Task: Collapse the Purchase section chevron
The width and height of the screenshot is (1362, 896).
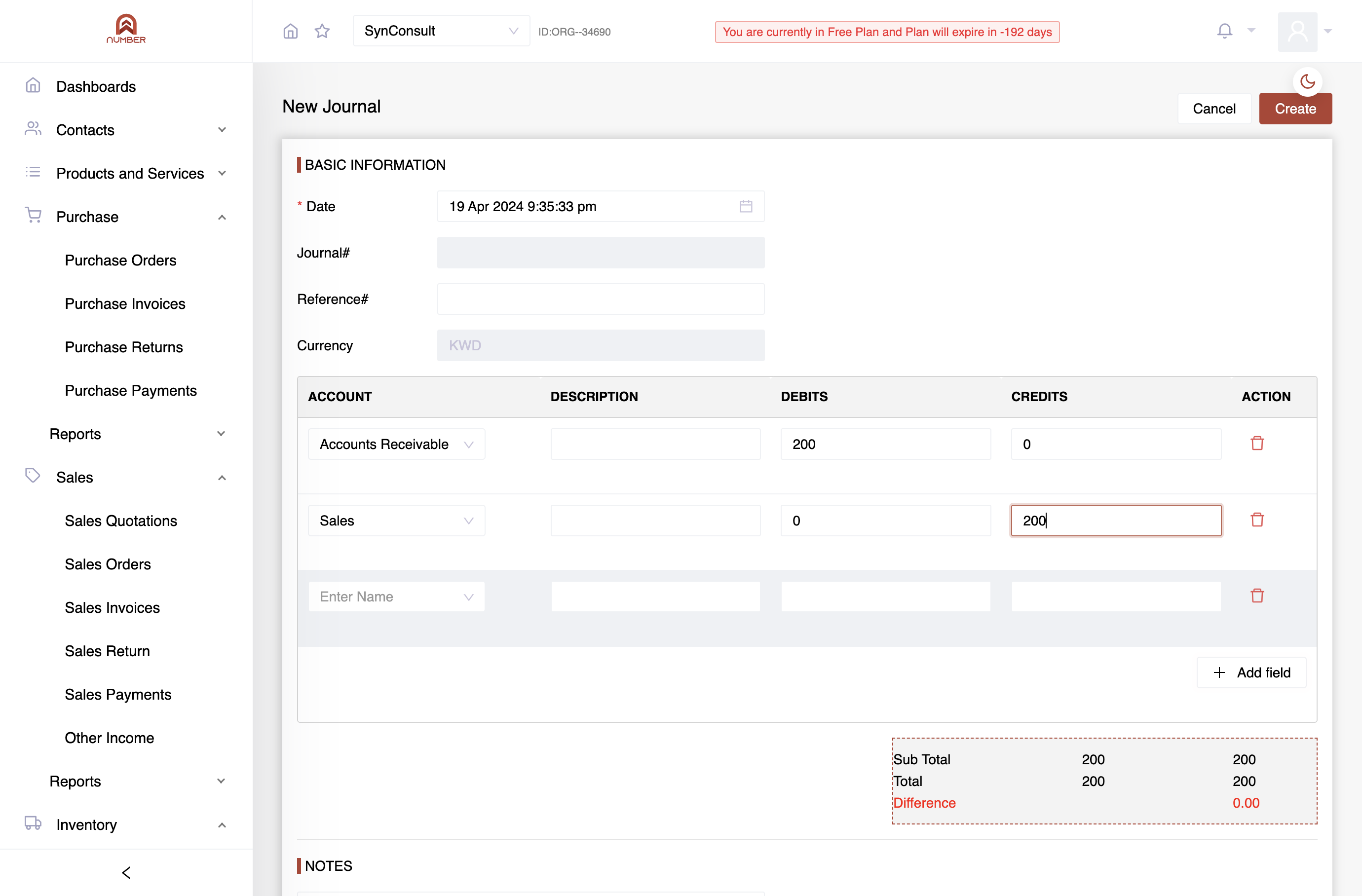Action: pos(222,217)
